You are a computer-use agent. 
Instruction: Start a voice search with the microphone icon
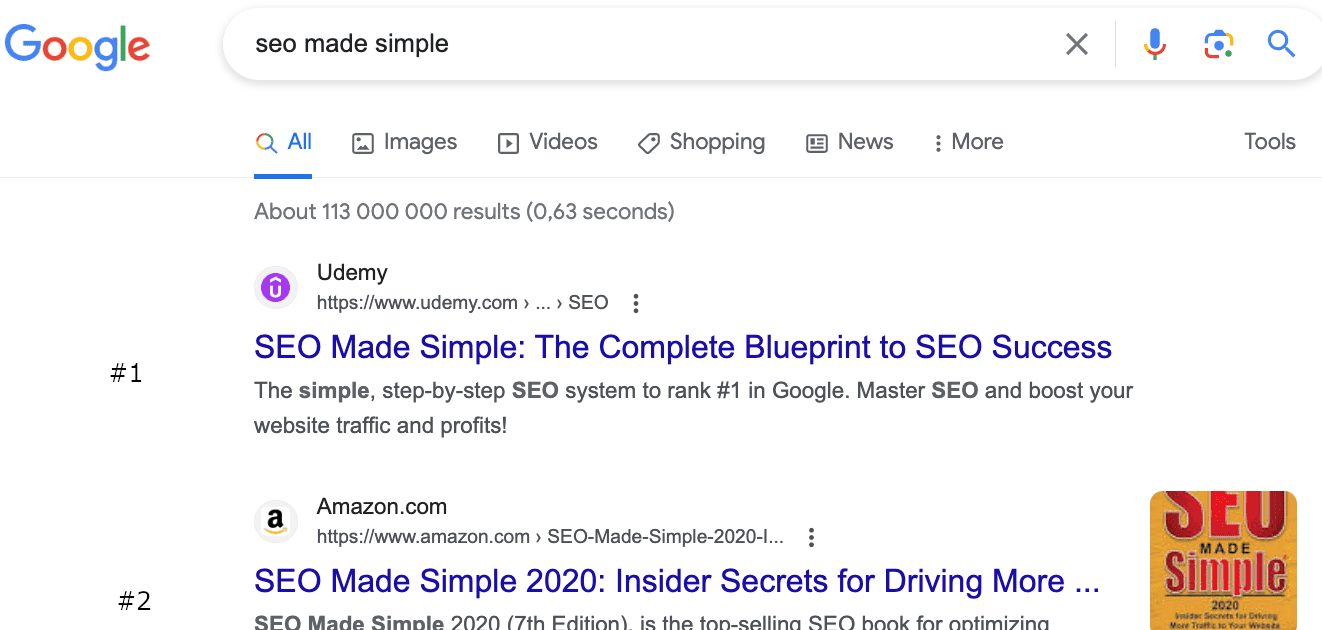(1154, 44)
